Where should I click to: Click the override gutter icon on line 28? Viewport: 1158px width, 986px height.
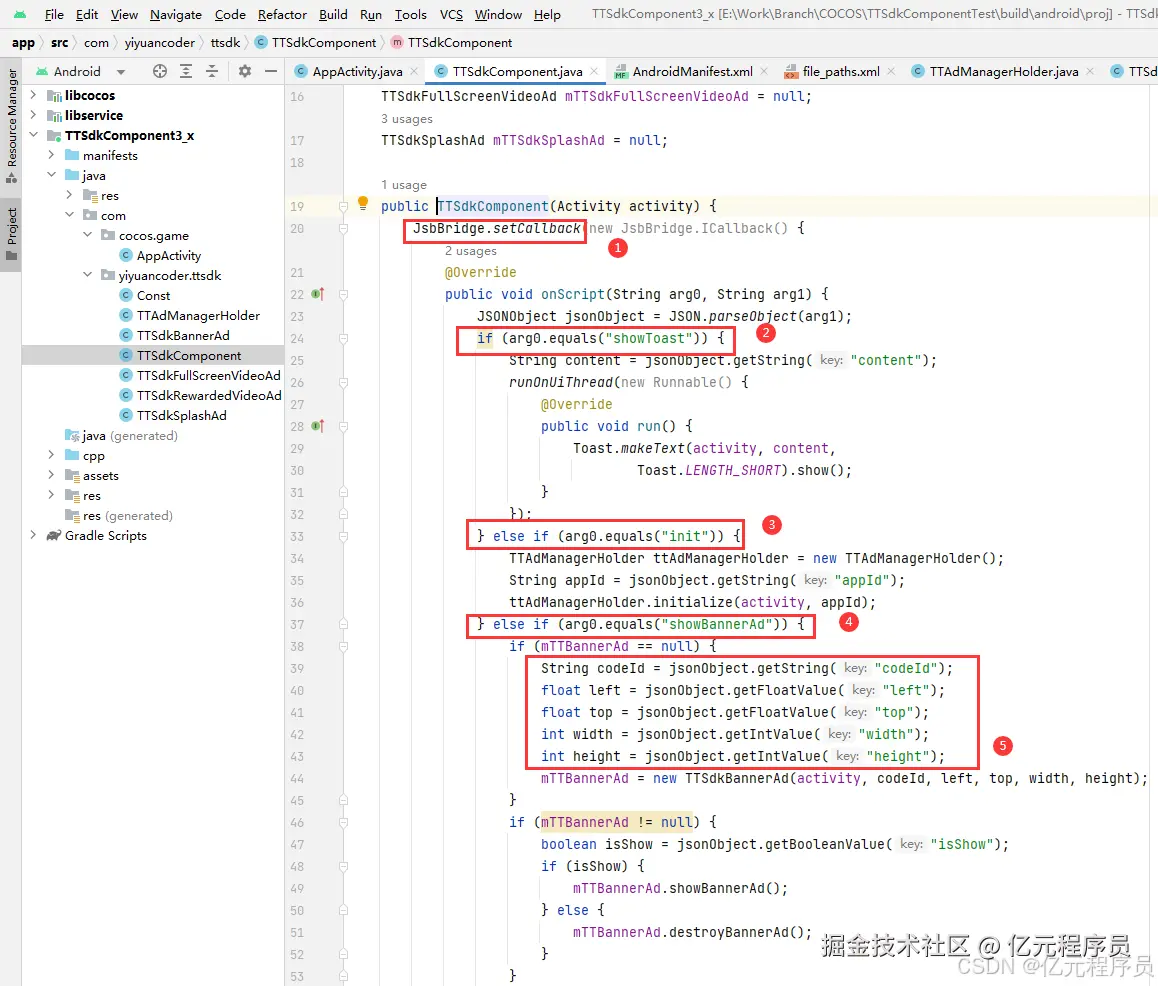(318, 426)
